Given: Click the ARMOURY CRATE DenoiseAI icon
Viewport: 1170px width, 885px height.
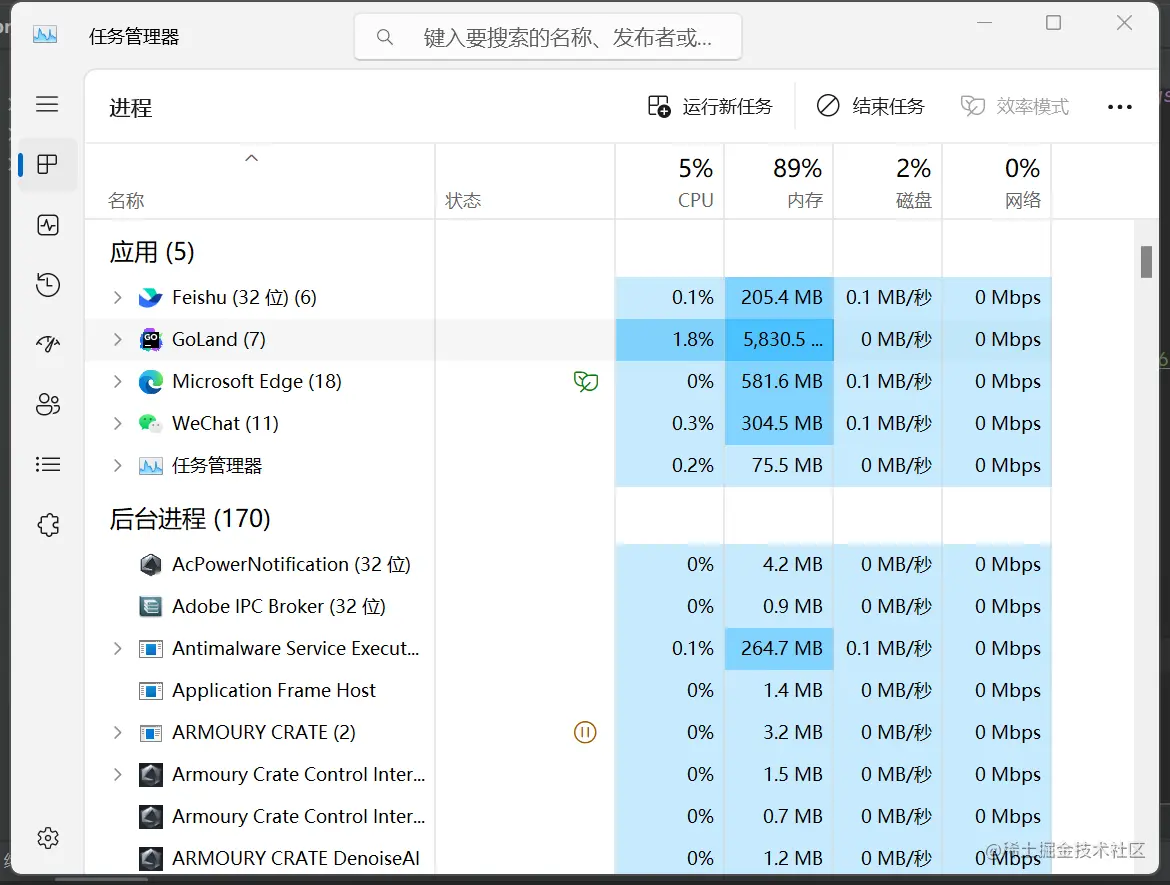Looking at the screenshot, I should coord(151,858).
